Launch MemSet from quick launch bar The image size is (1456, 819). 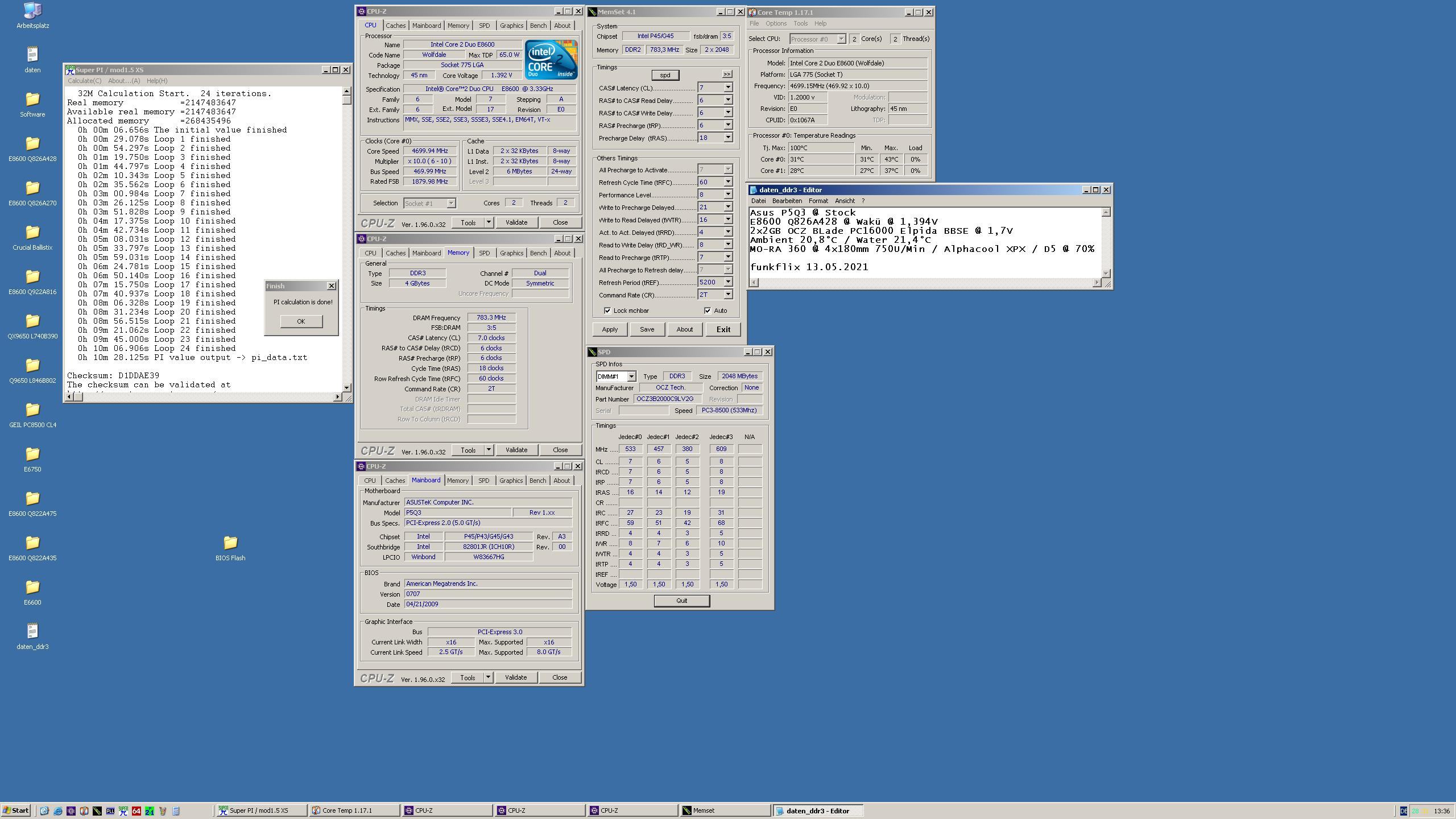(x=97, y=811)
